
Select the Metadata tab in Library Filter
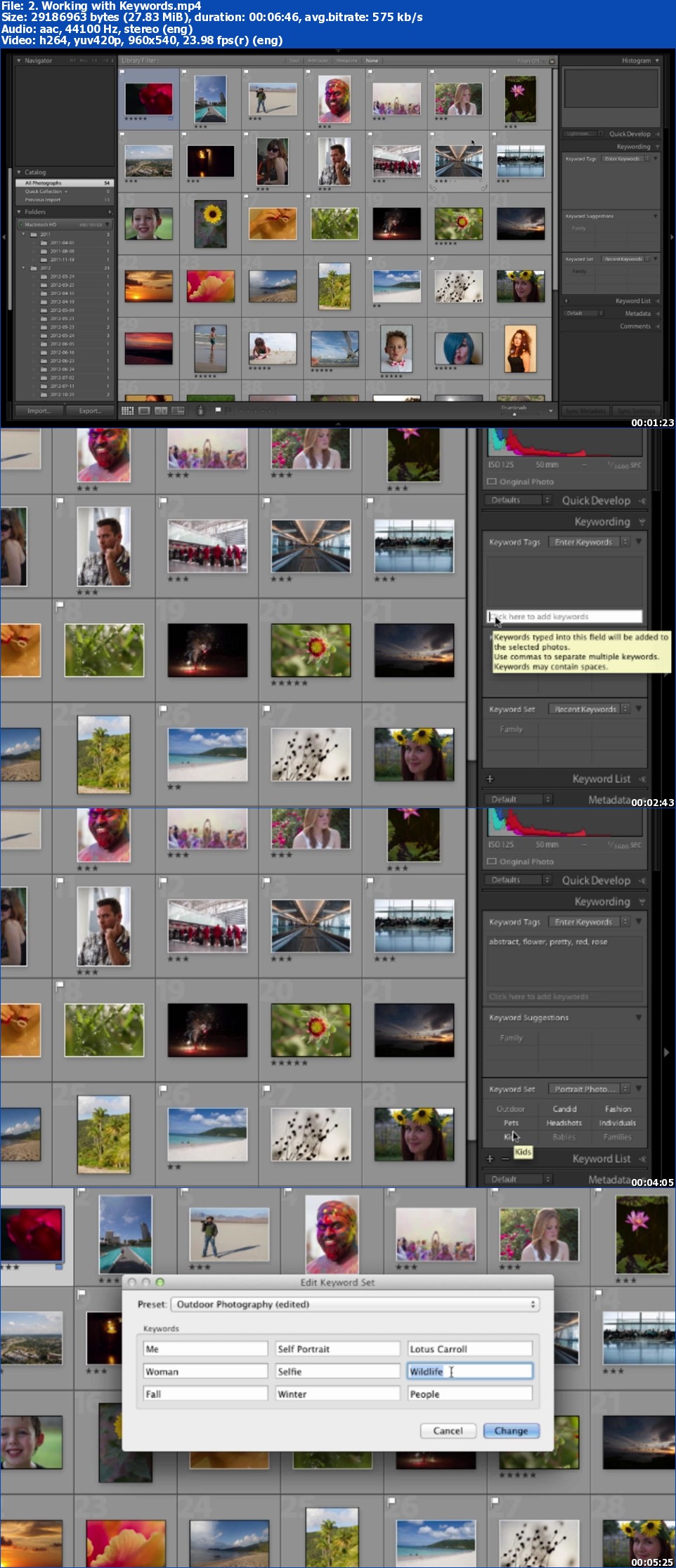346,60
